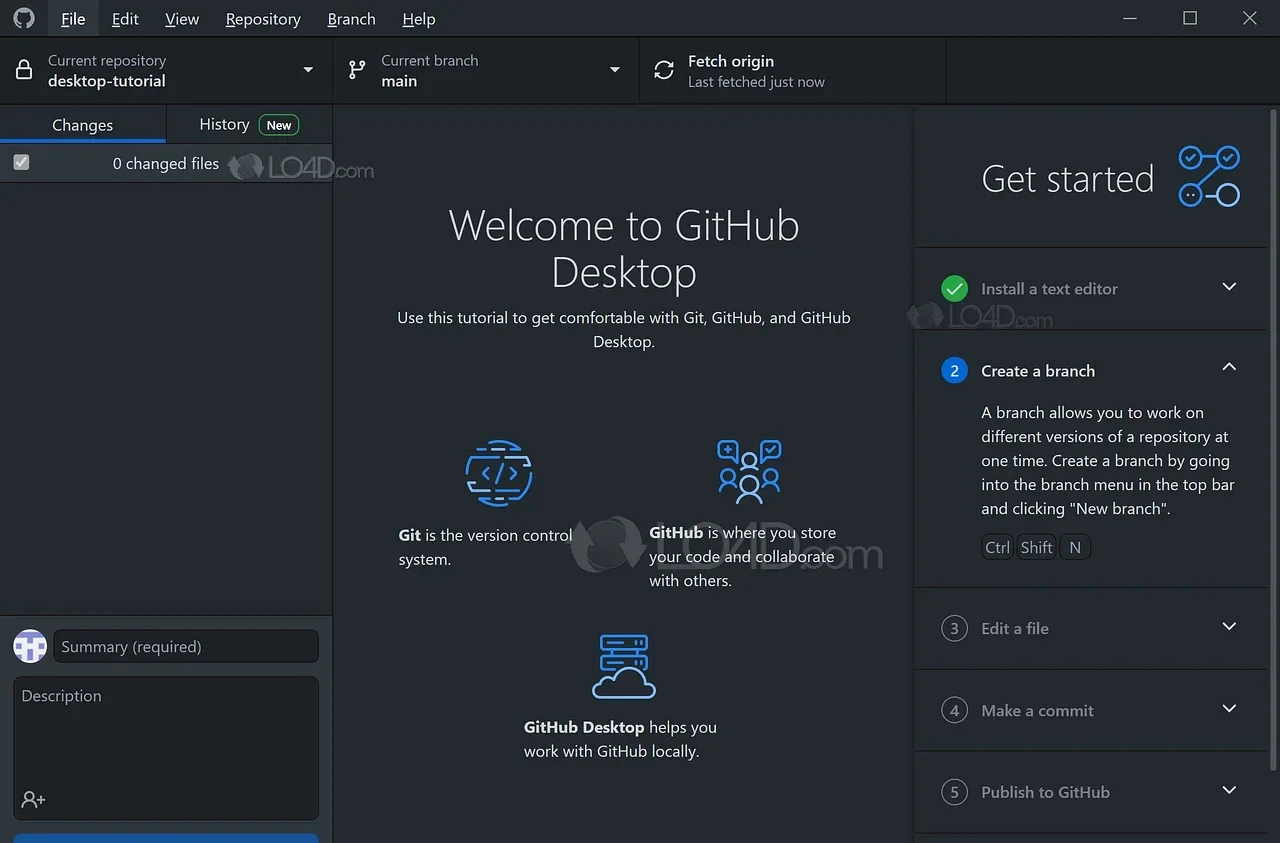Click the Summary (required) input field

(x=186, y=646)
